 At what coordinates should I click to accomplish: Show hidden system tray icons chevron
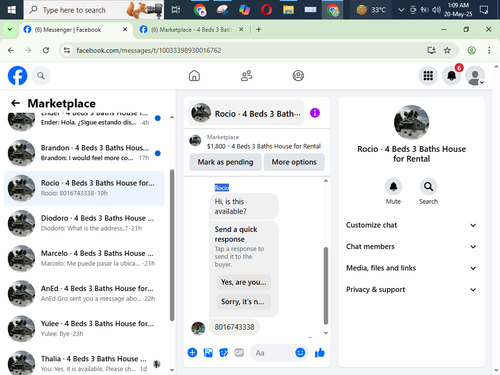pos(401,10)
